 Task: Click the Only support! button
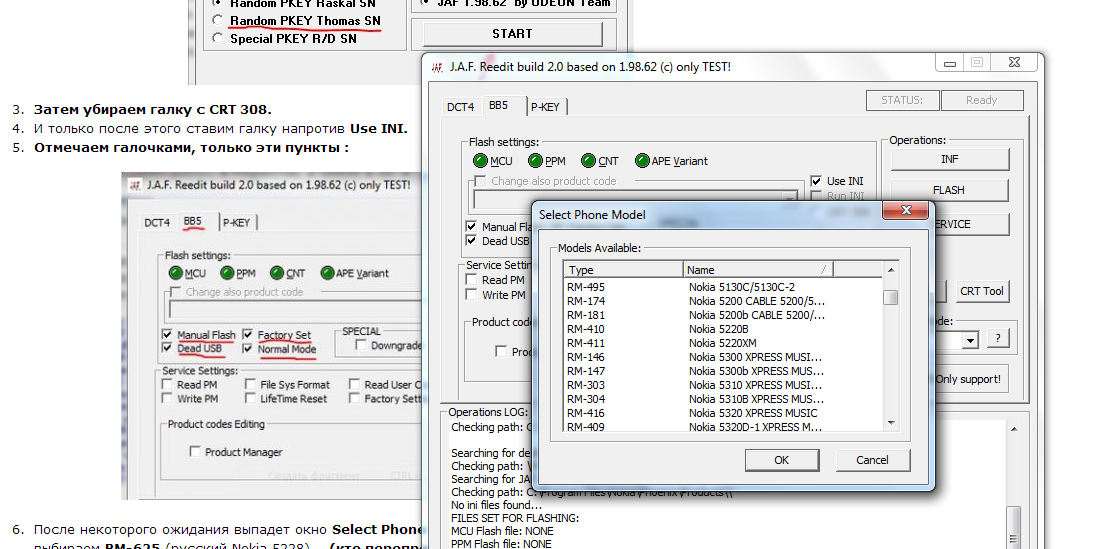970,379
